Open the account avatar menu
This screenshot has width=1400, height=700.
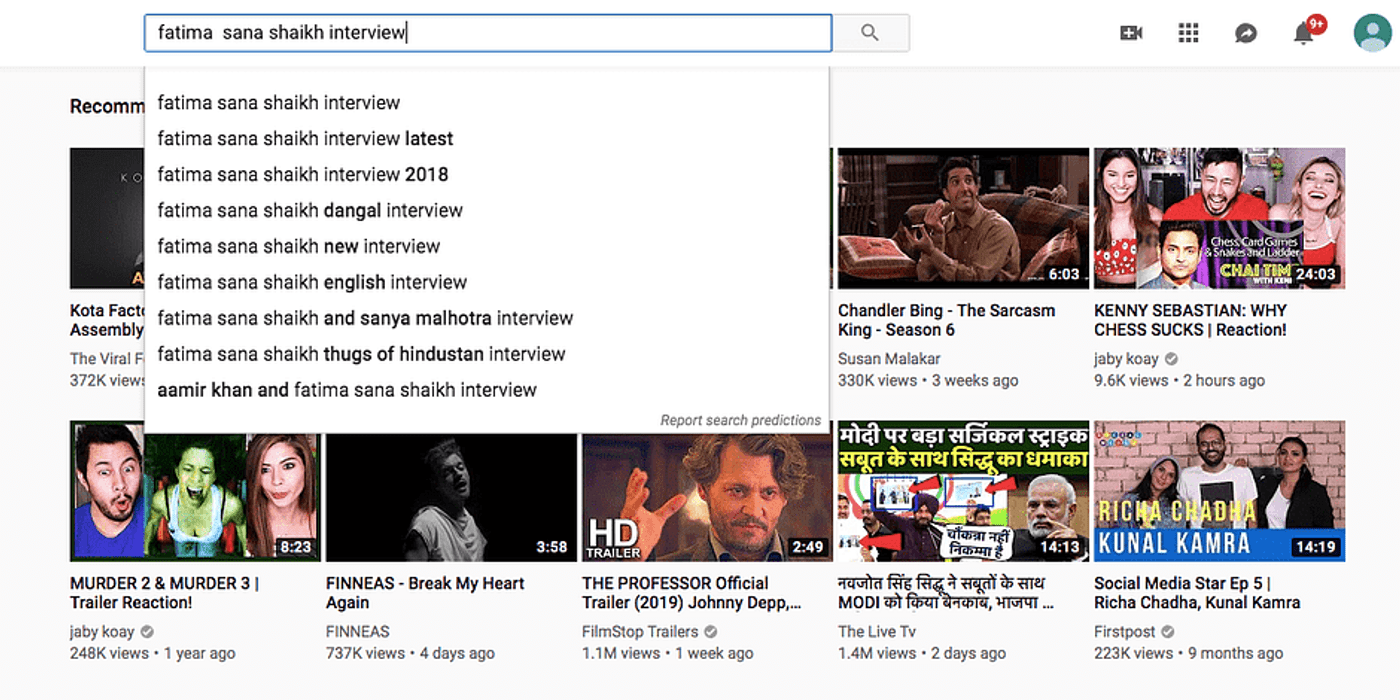coord(1372,33)
